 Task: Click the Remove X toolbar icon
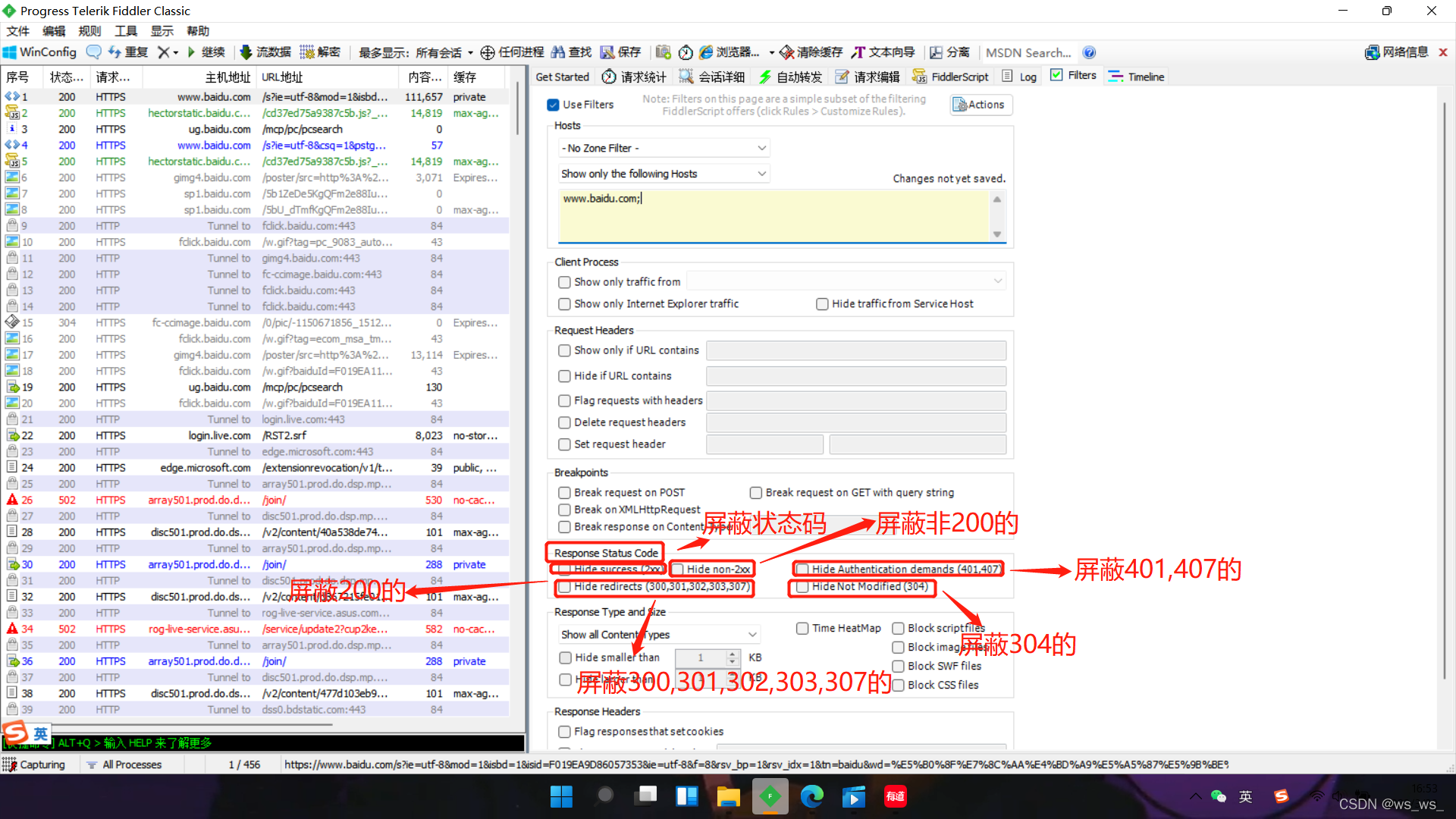[x=162, y=52]
